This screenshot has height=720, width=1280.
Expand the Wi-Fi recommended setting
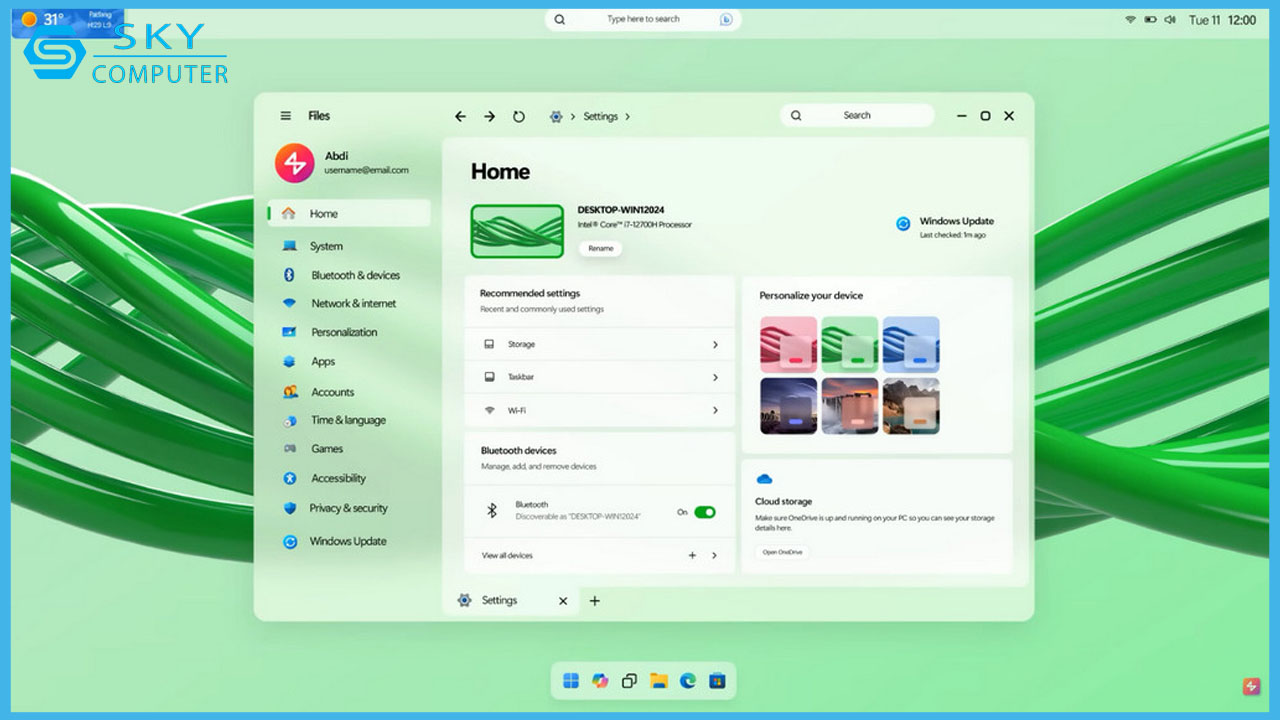point(714,410)
